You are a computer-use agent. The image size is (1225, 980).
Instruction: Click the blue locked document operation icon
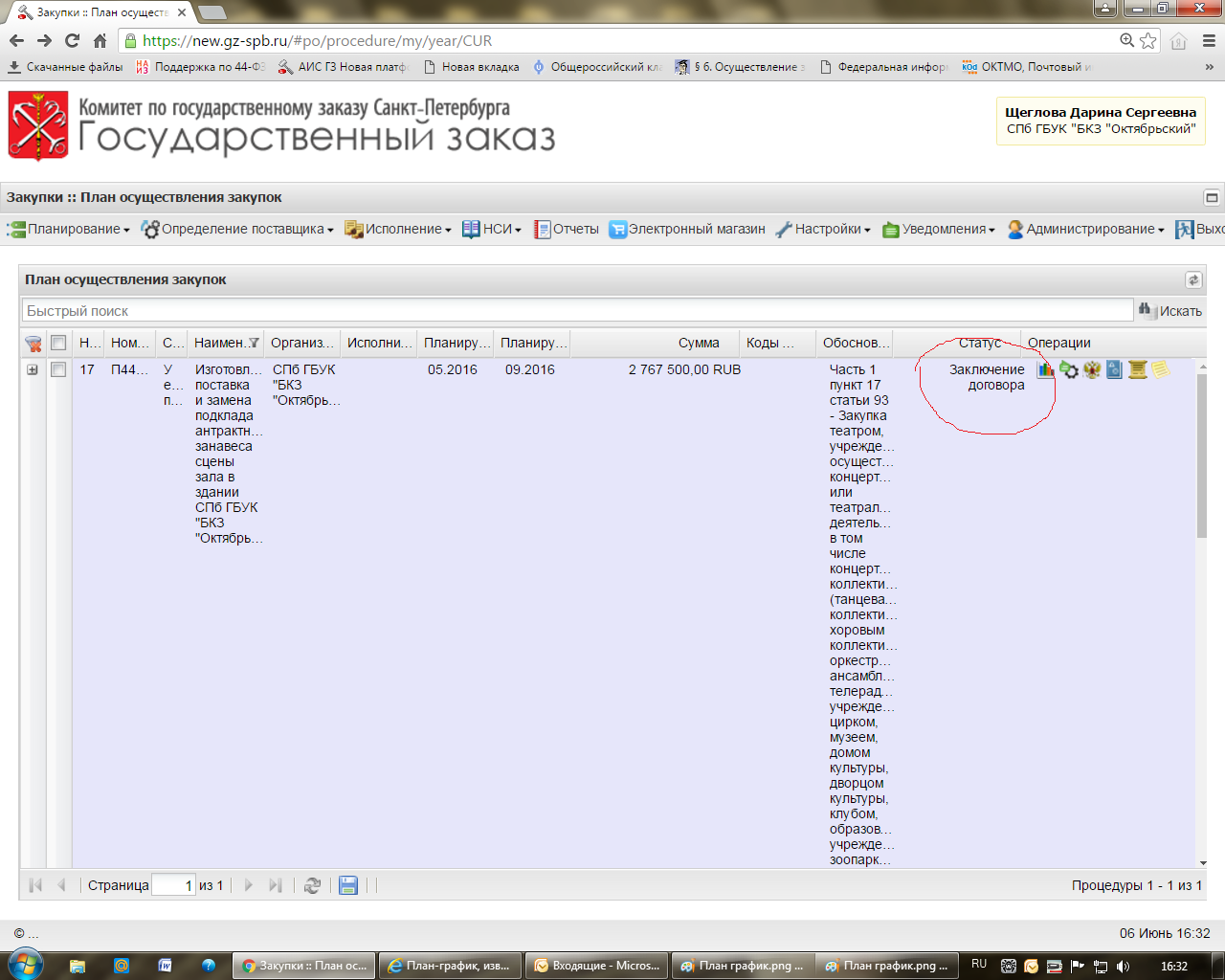point(1114,369)
